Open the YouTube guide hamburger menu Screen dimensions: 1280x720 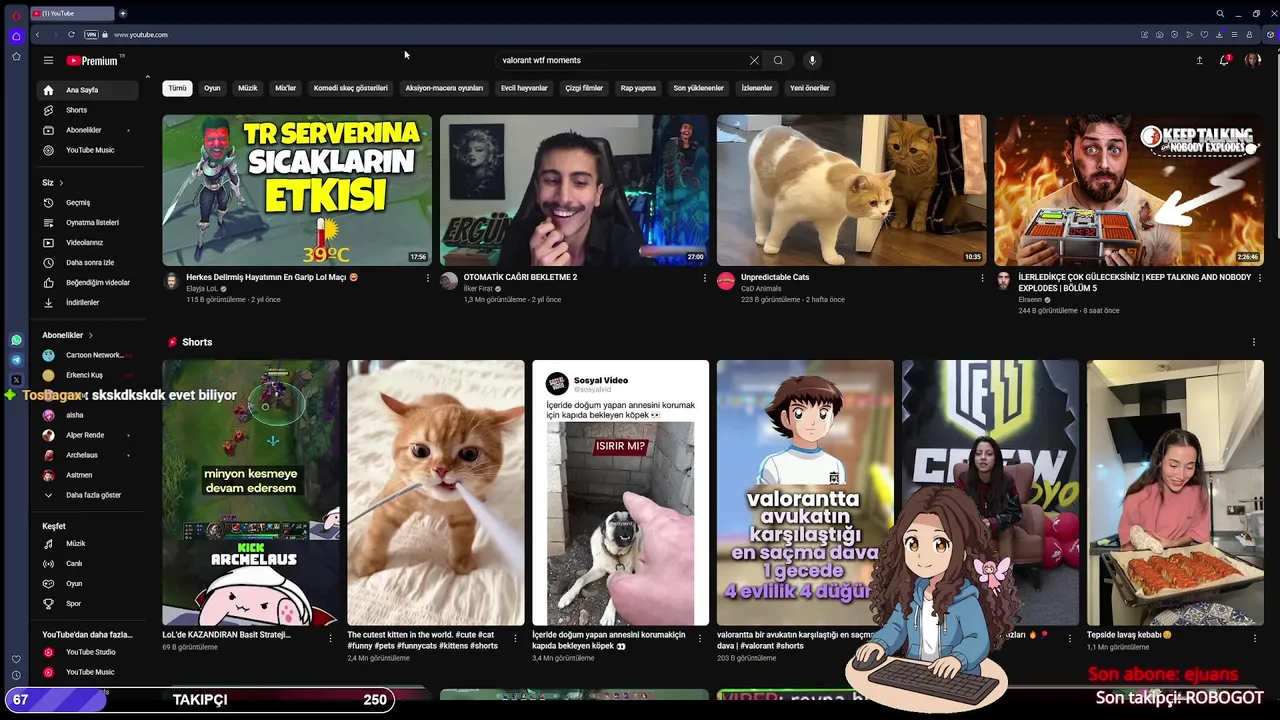(x=48, y=60)
